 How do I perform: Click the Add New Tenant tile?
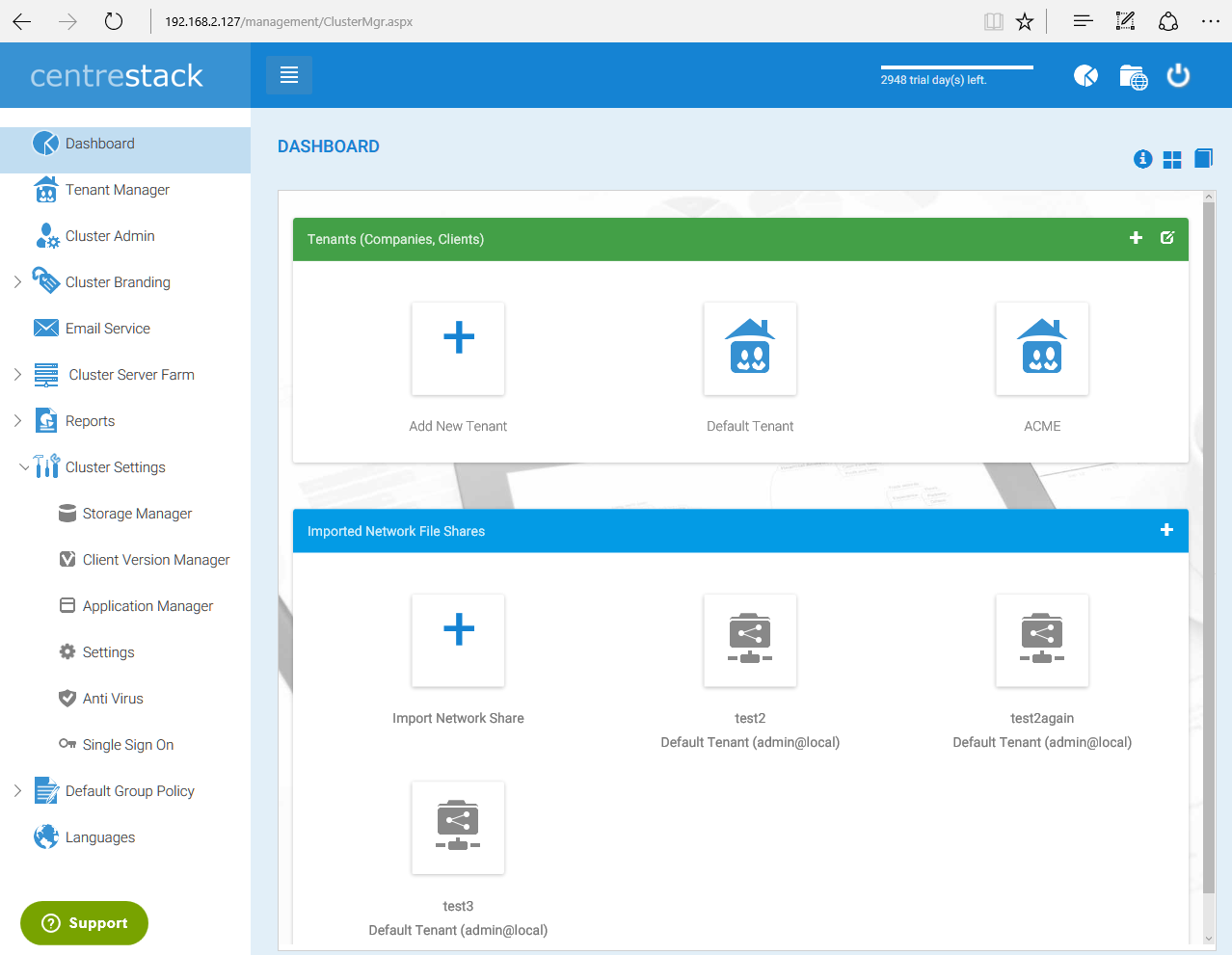(x=458, y=349)
